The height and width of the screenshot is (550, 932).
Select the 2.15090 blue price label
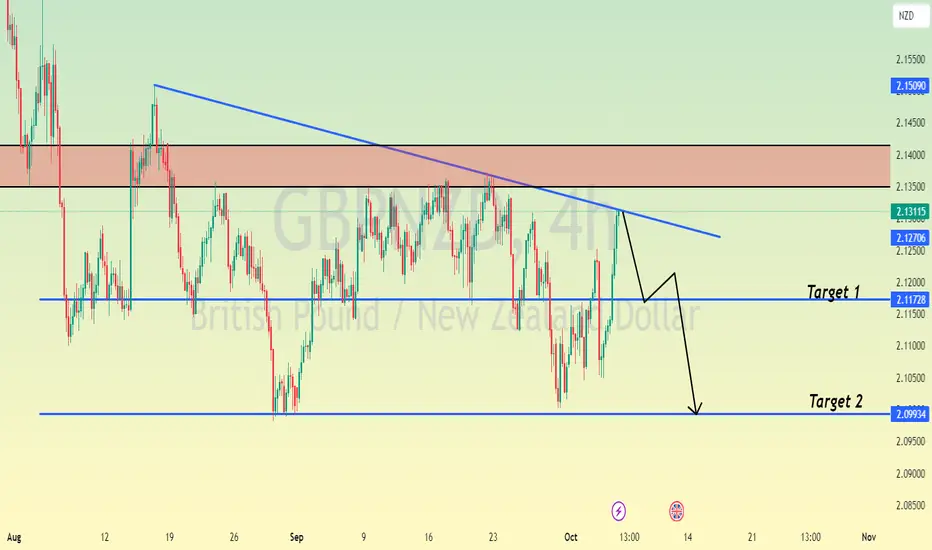pyautogui.click(x=910, y=86)
